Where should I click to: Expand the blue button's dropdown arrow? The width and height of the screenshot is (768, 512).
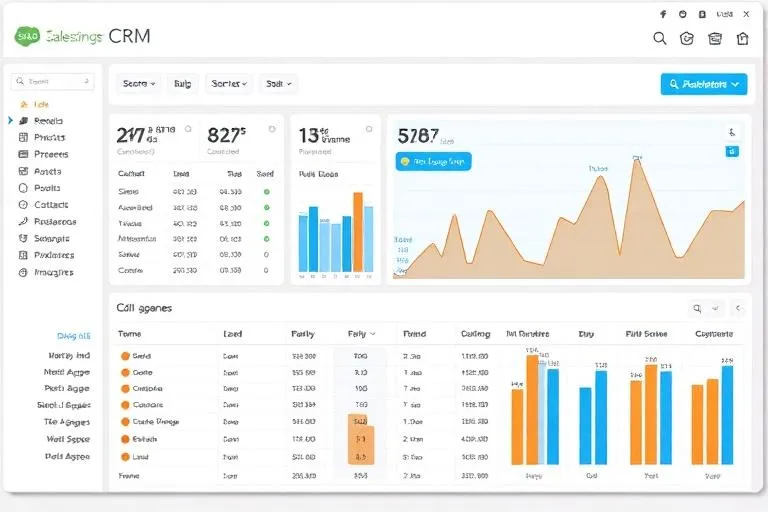[x=735, y=84]
